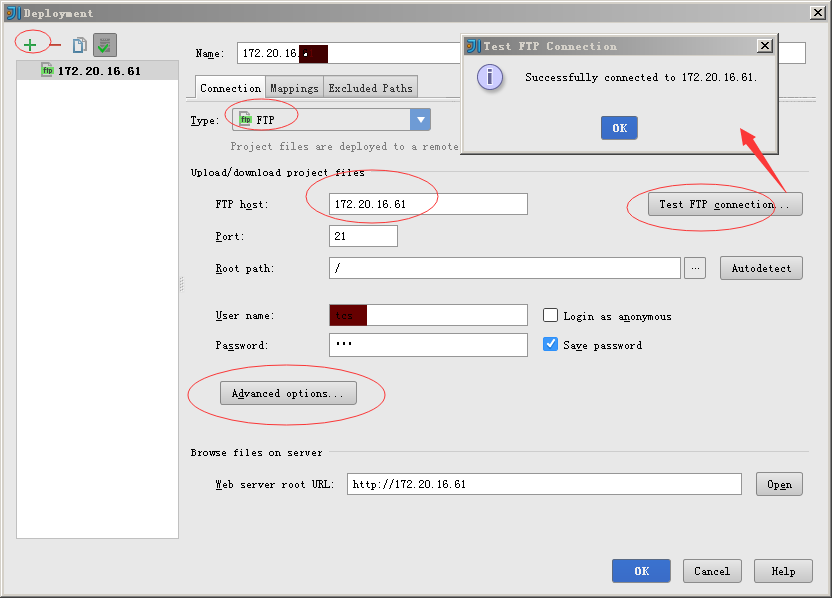Viewport: 832px width, 598px height.
Task: Click the Open button next to URL
Action: pos(779,484)
